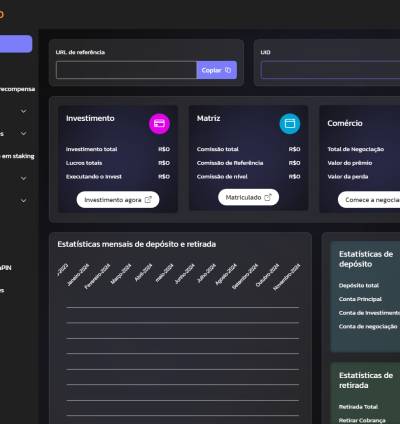Viewport: 400px width, 424px height.
Task: Select the Executando o Invest label
Action: click(x=94, y=177)
